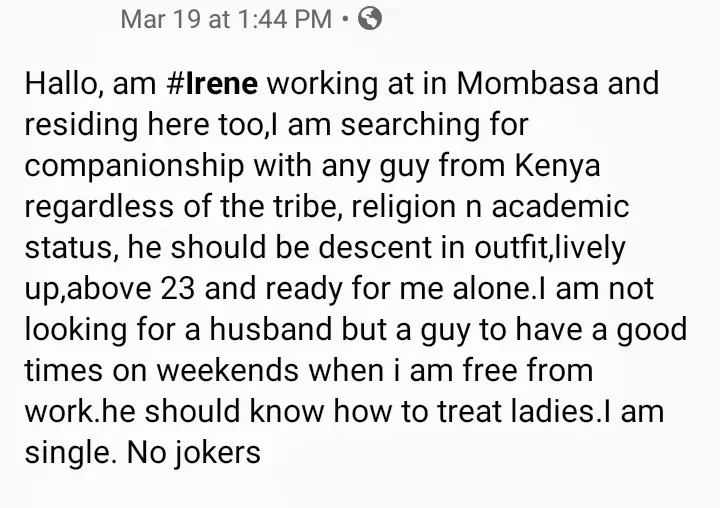Click the word companionship in the post
This screenshot has height=508, width=720.
tap(134, 166)
